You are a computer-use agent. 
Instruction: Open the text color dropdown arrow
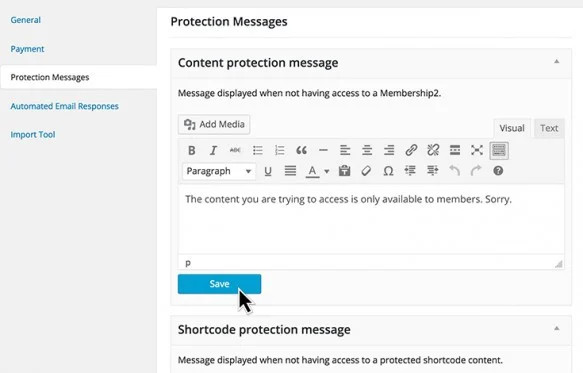326,171
